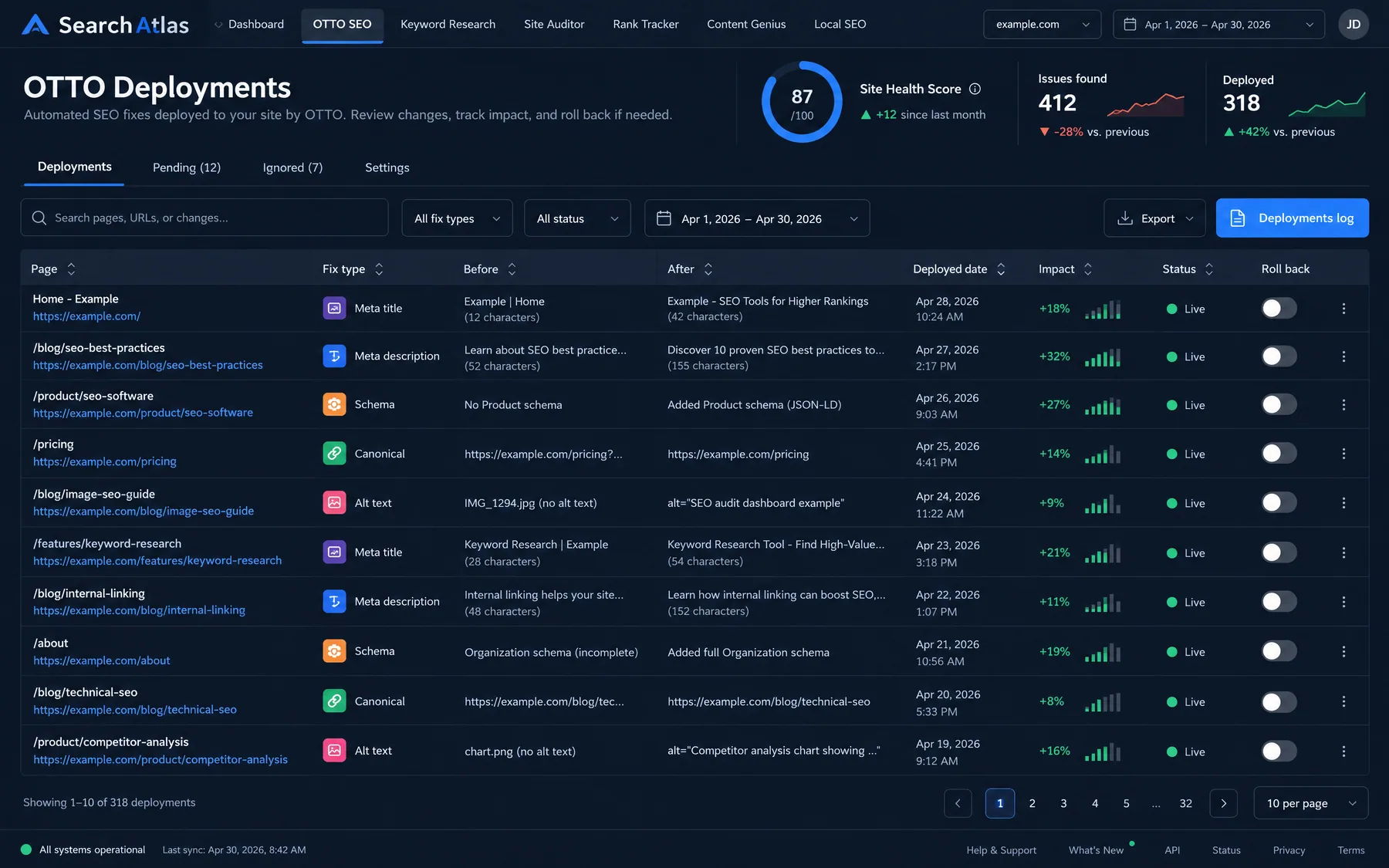Viewport: 1389px width, 868px height.
Task: Switch to the Ignored (7) tab
Action: [x=292, y=167]
